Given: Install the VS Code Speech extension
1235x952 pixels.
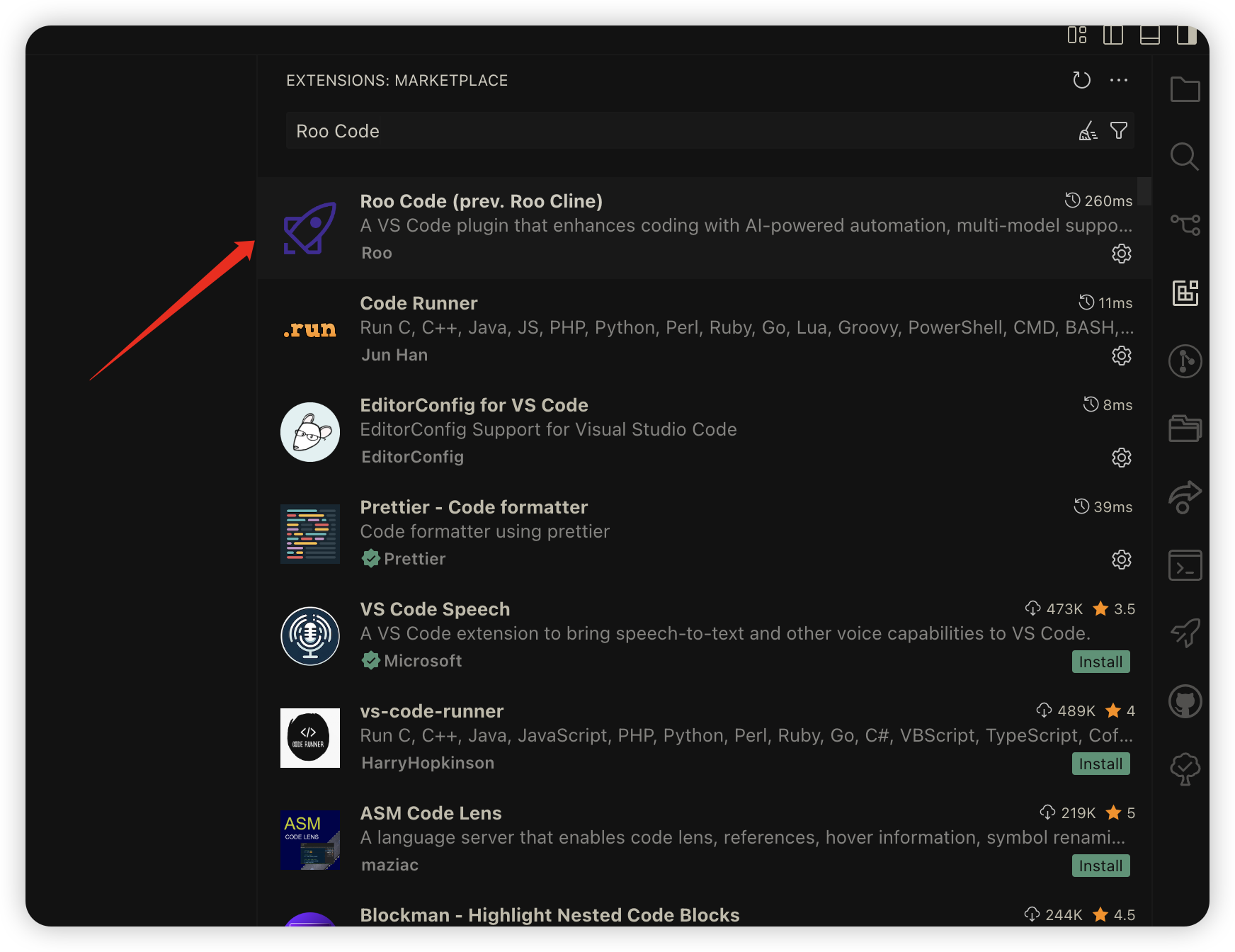Looking at the screenshot, I should click(x=1100, y=662).
